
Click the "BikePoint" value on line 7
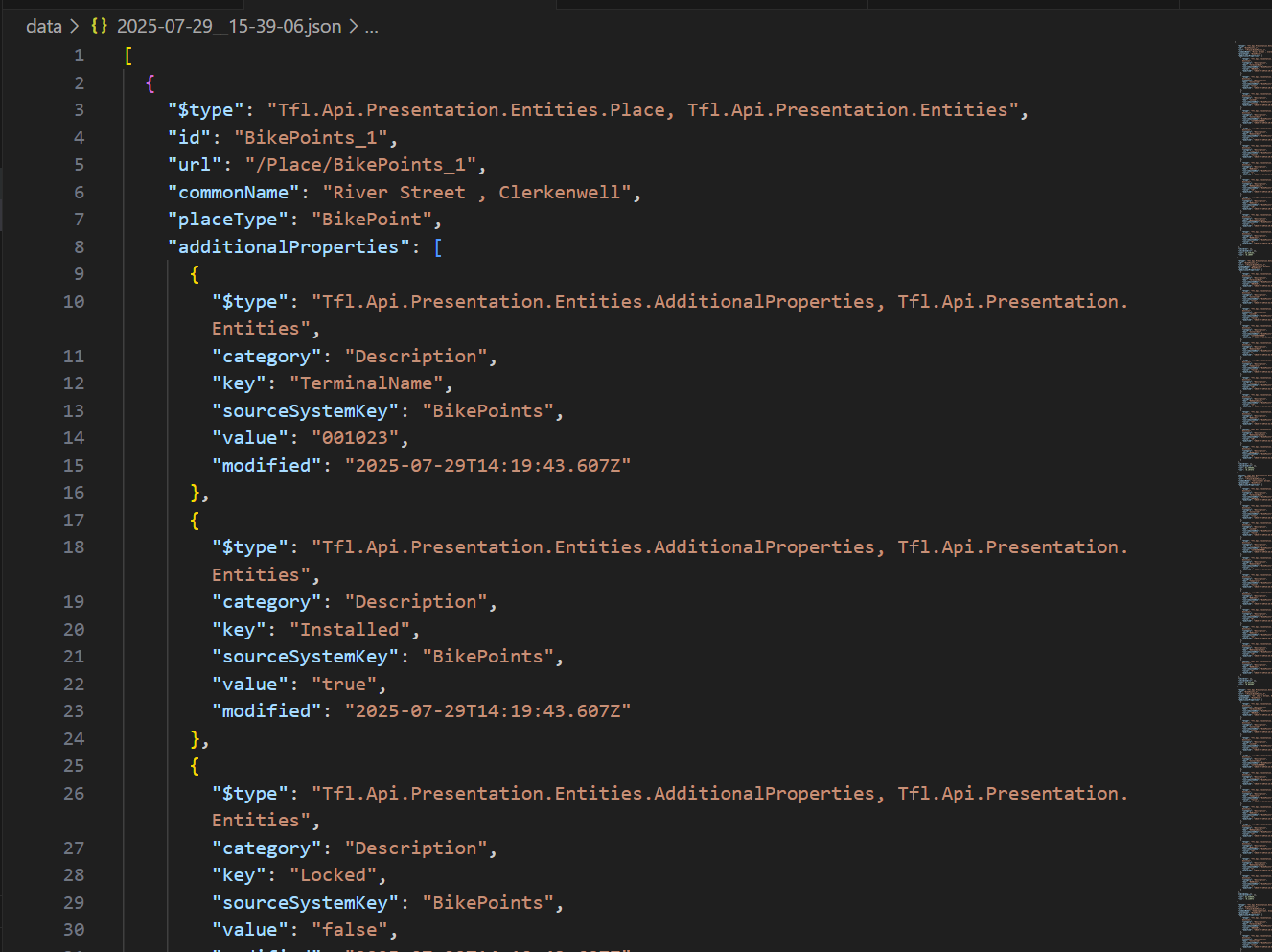coord(372,220)
